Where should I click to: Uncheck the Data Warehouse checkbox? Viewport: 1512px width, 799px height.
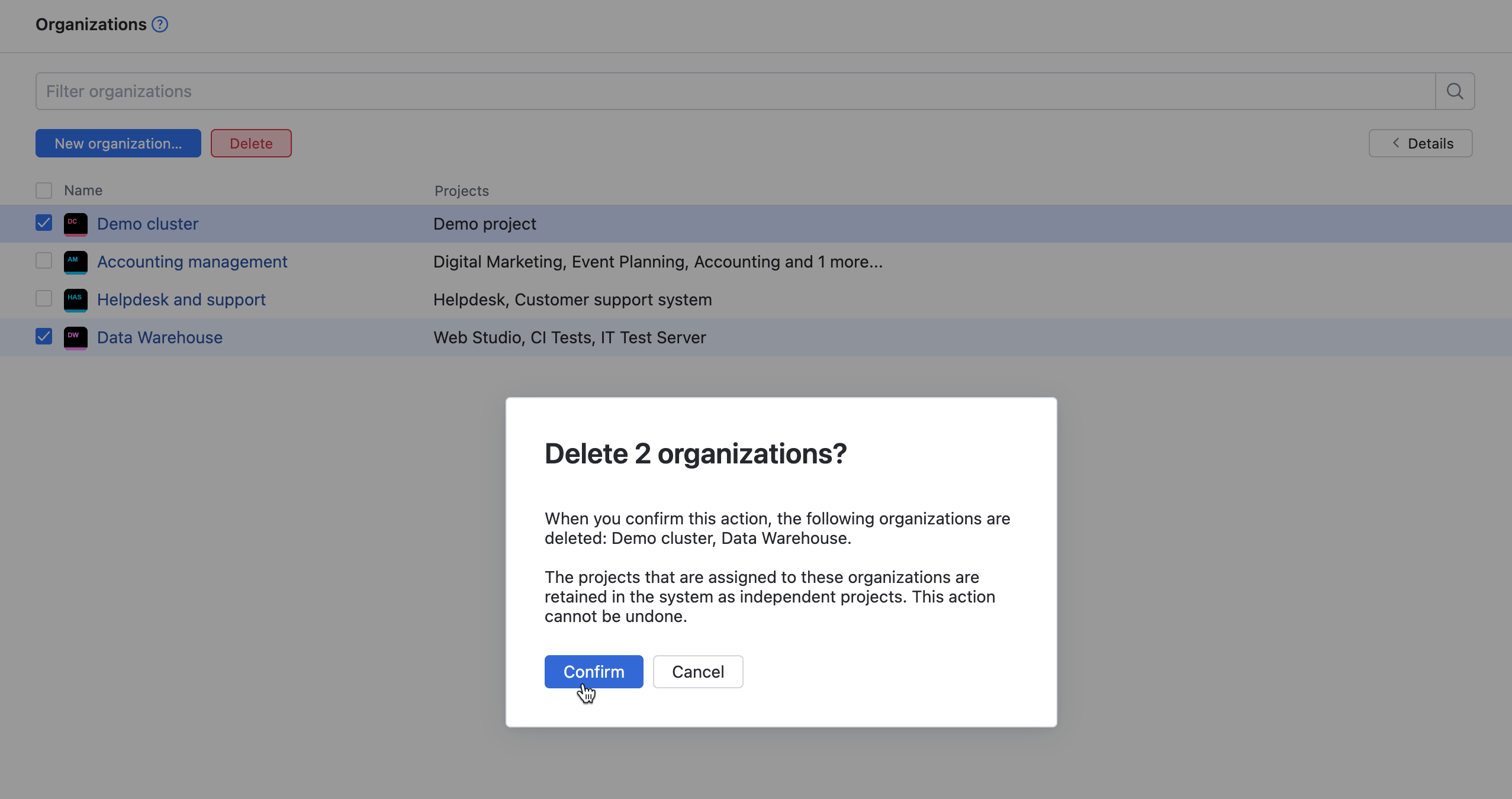(44, 337)
